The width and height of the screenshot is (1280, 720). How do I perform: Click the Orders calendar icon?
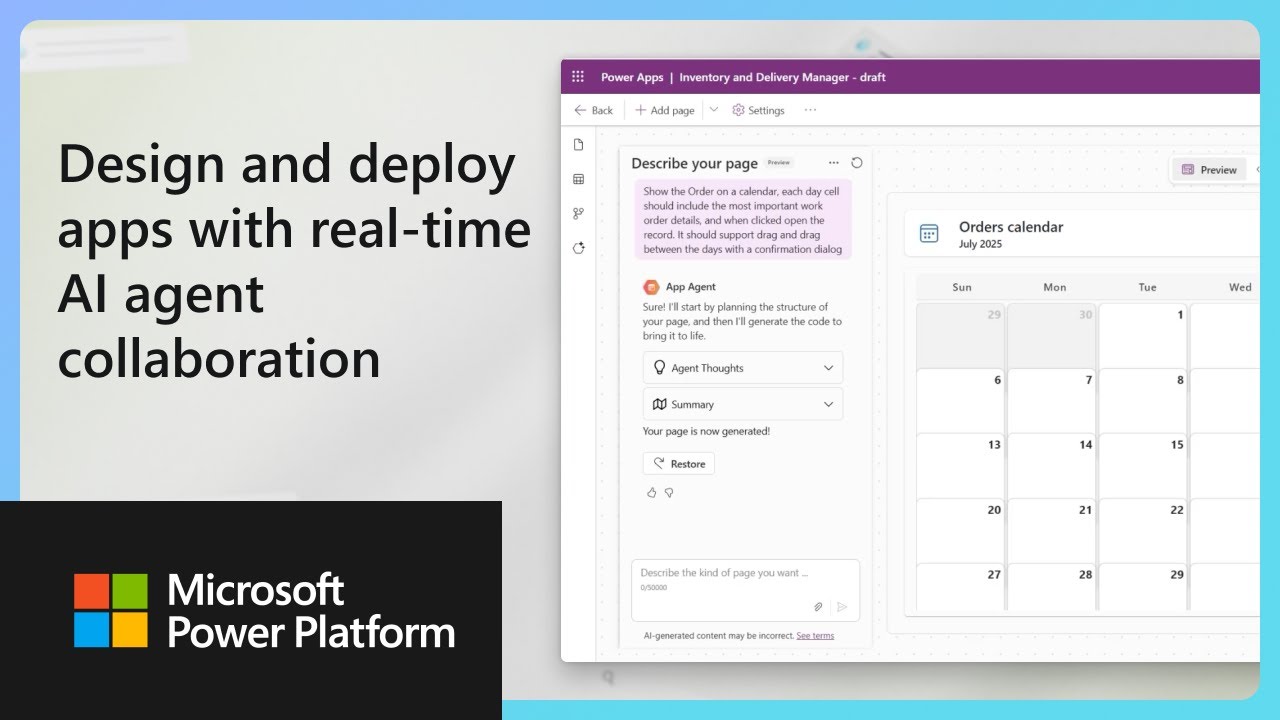click(x=929, y=234)
